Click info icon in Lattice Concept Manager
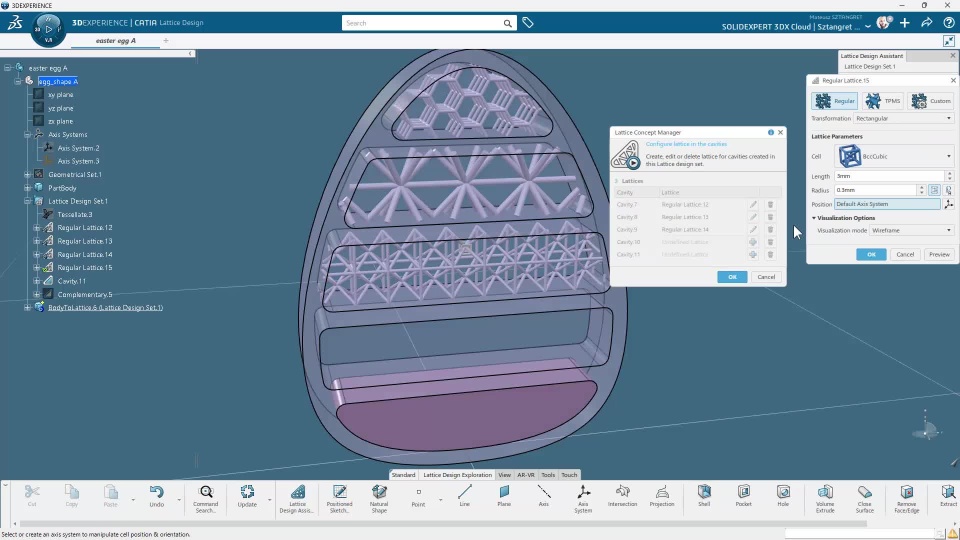This screenshot has height=540, width=960. (771, 132)
